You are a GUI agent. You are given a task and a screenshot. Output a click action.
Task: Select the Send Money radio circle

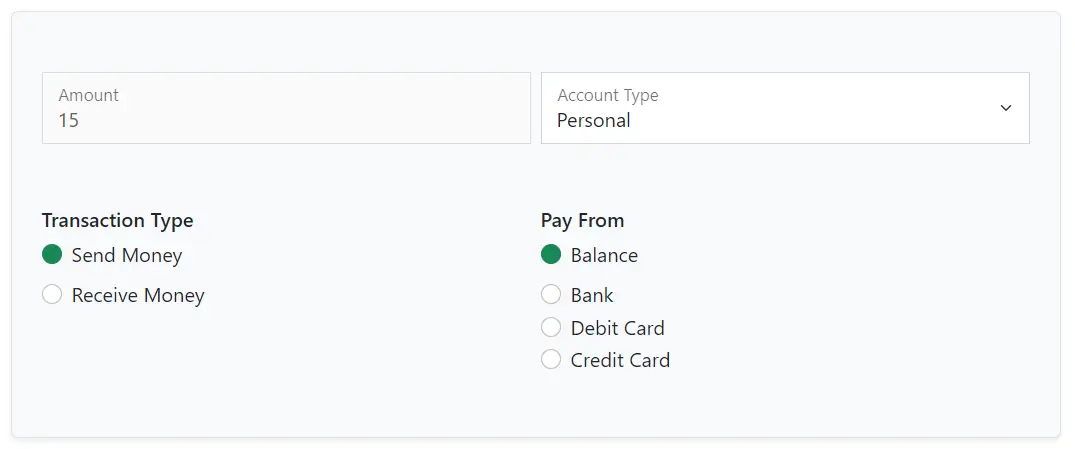pos(52,254)
